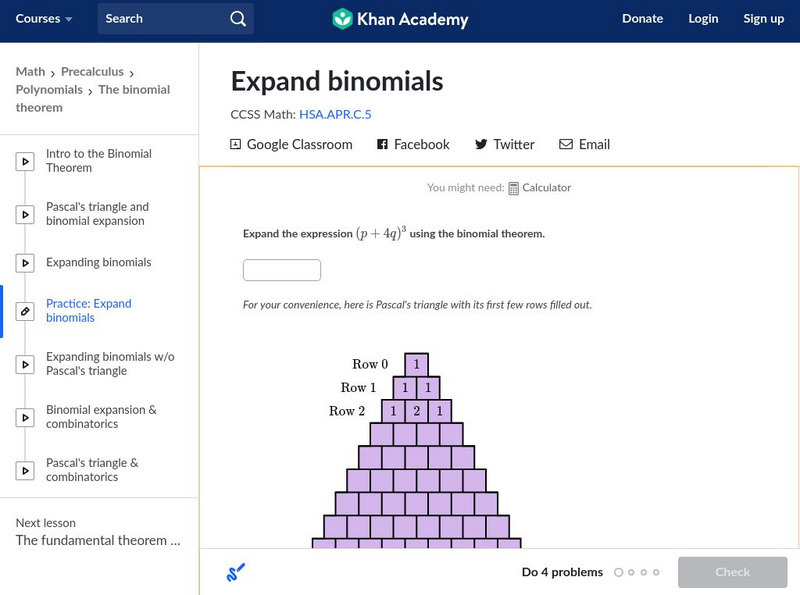Open the binomial theorem breadcrumb link

click(134, 90)
